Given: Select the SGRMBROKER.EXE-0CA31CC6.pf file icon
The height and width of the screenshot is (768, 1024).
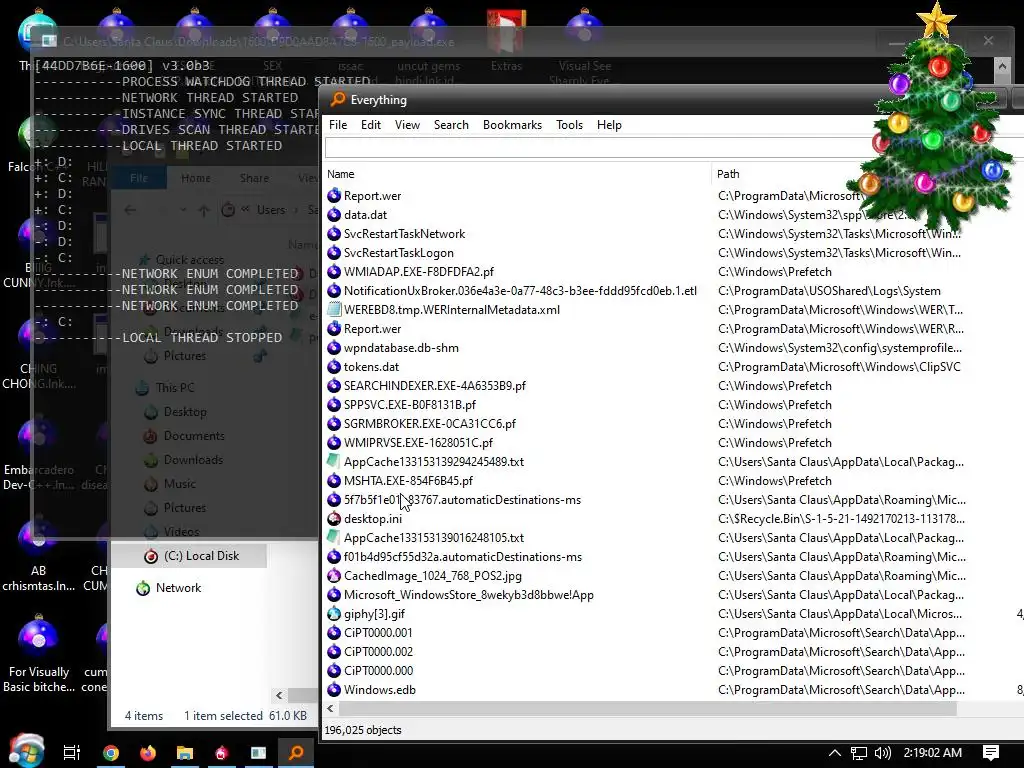Looking at the screenshot, I should tap(334, 424).
